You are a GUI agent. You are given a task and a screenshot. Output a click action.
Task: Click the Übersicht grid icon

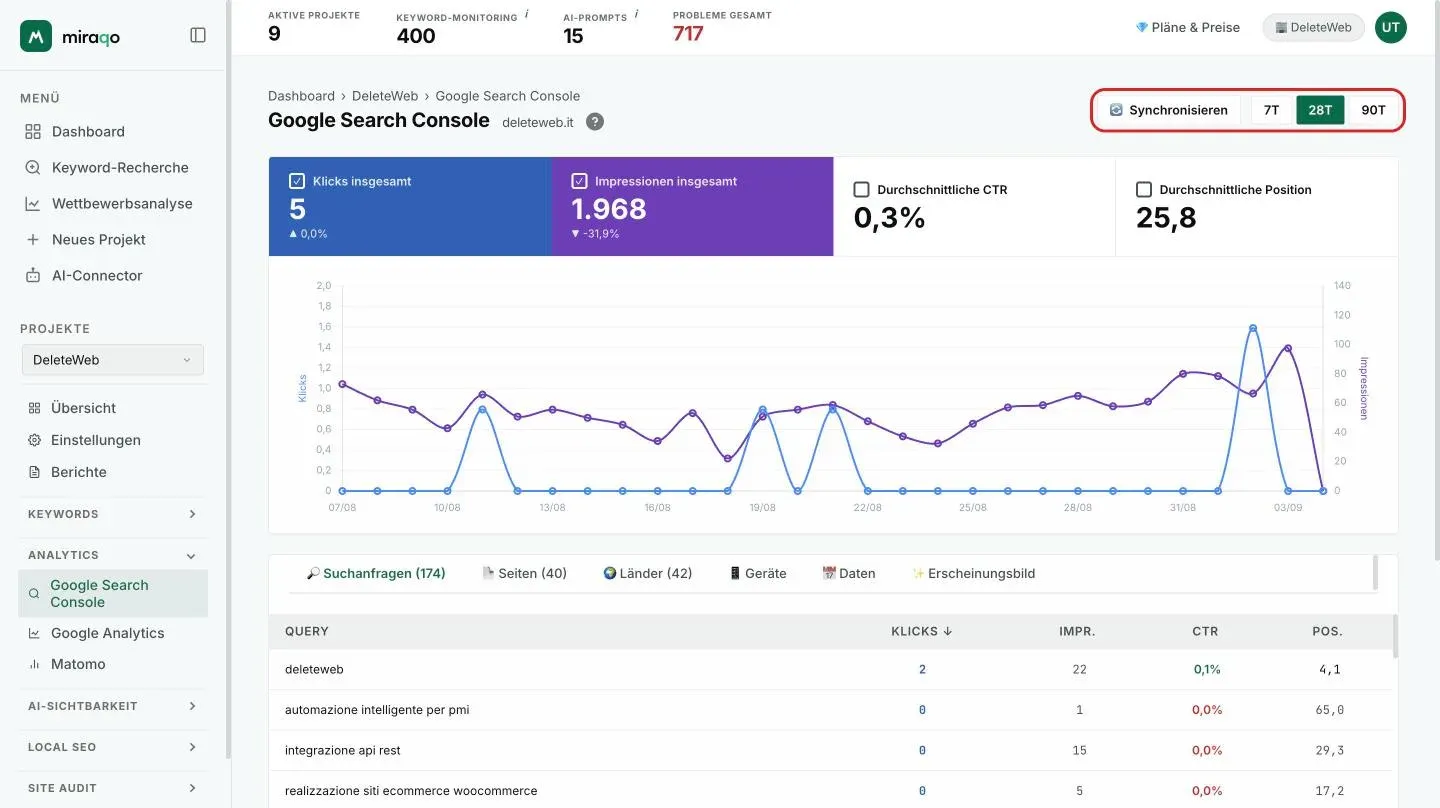pos(34,408)
